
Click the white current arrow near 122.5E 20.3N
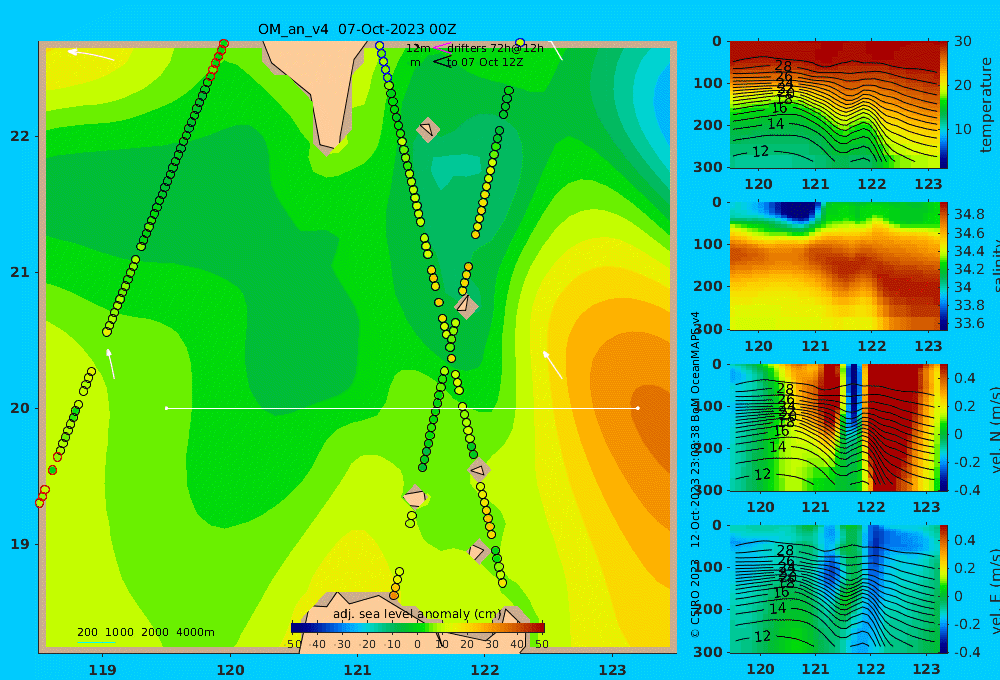pos(552,364)
